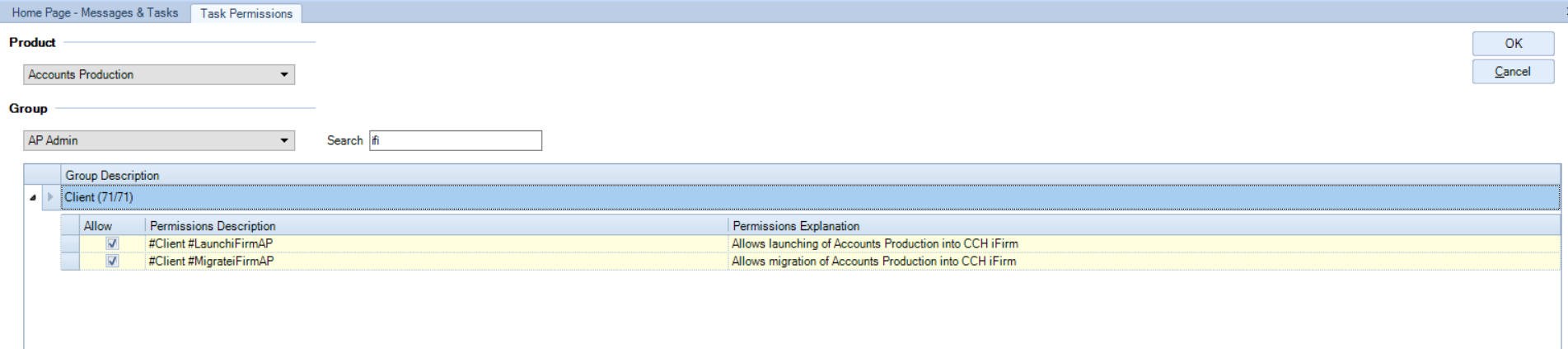Click the OK button

click(x=1513, y=44)
